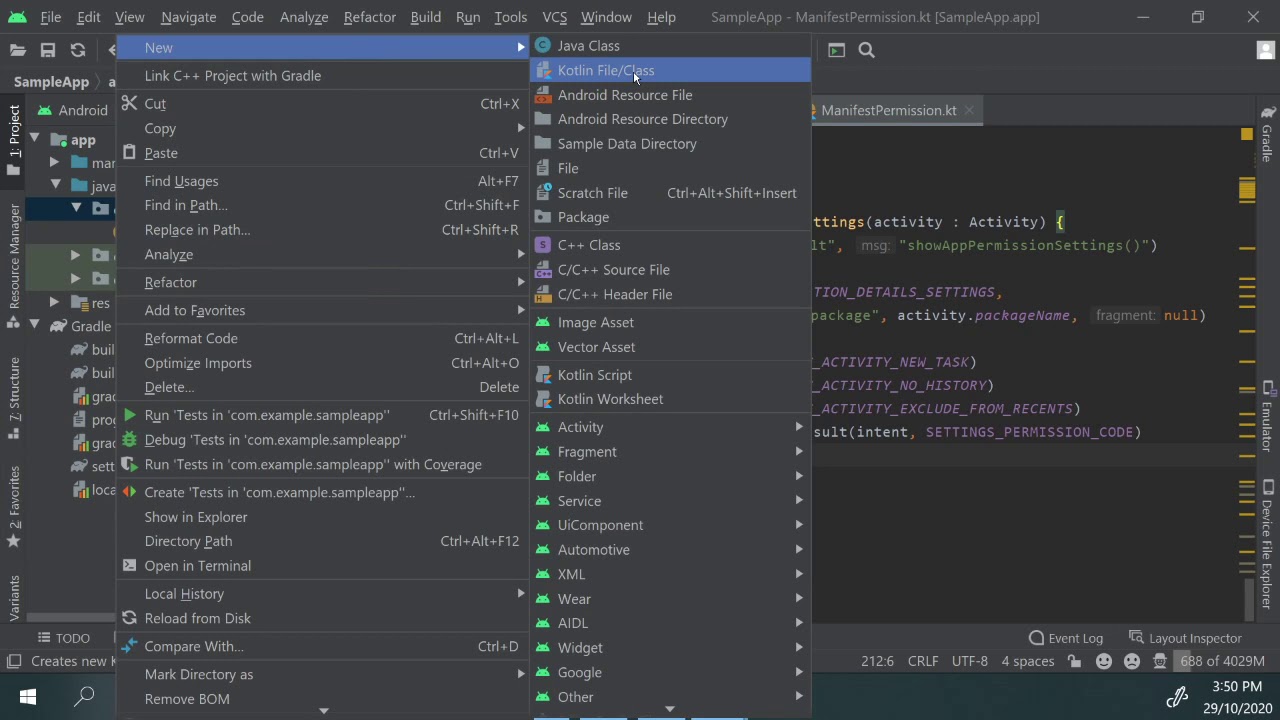The image size is (1280, 720).
Task: Open the VCS menu
Action: click(554, 17)
